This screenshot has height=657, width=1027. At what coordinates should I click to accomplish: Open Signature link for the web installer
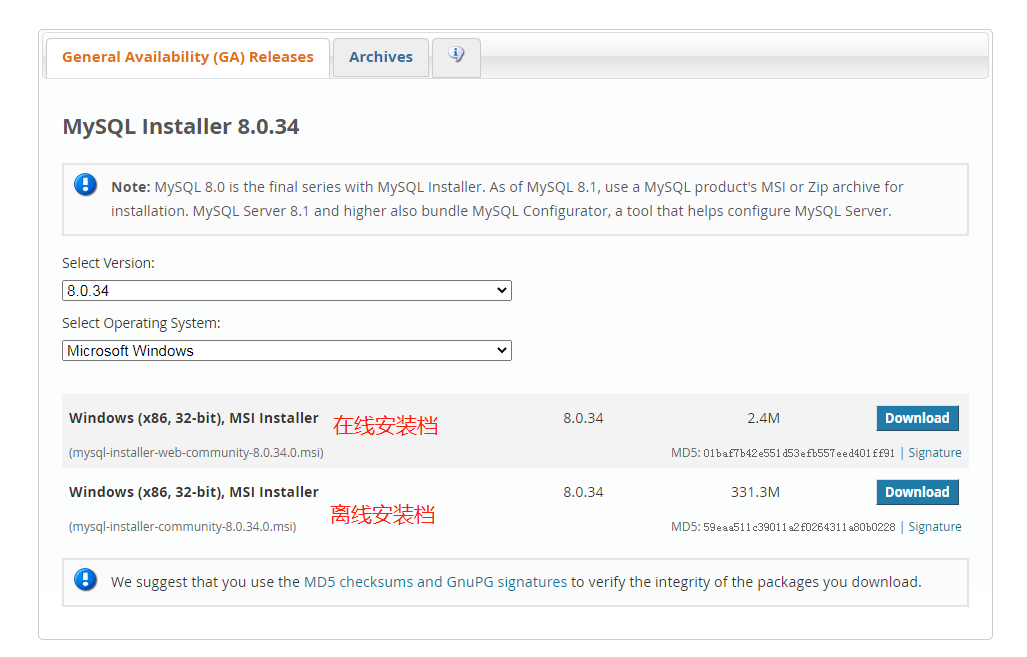[935, 453]
